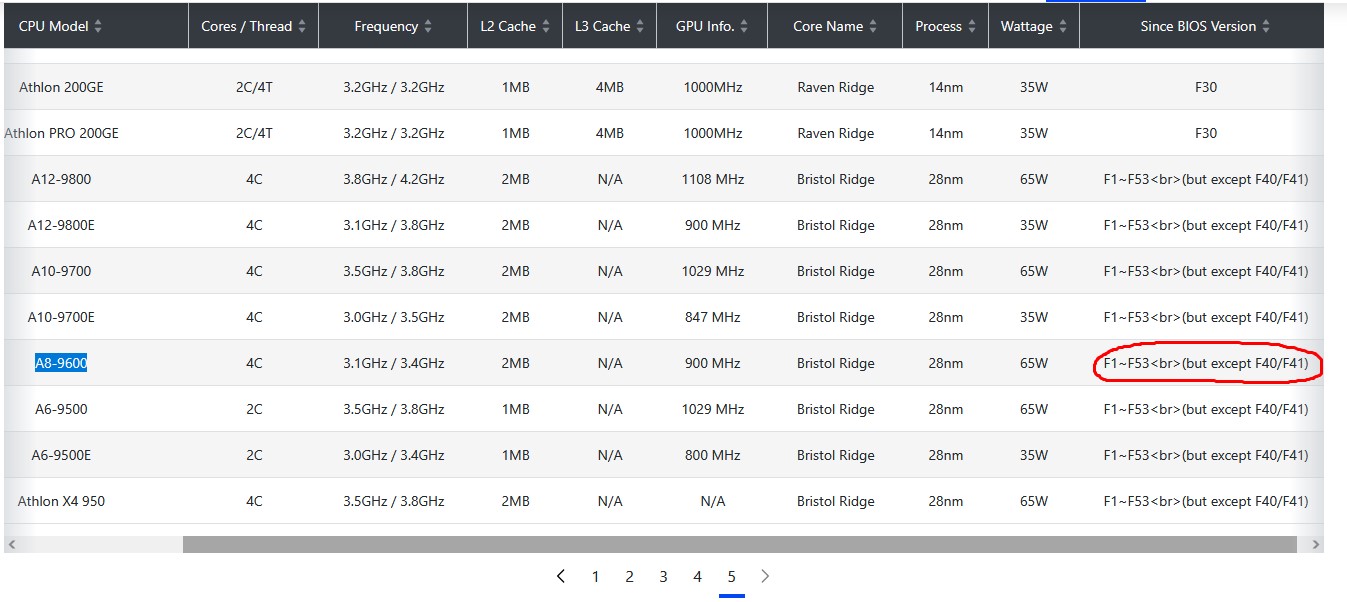Click the Frequency sort arrows

click(x=428, y=27)
